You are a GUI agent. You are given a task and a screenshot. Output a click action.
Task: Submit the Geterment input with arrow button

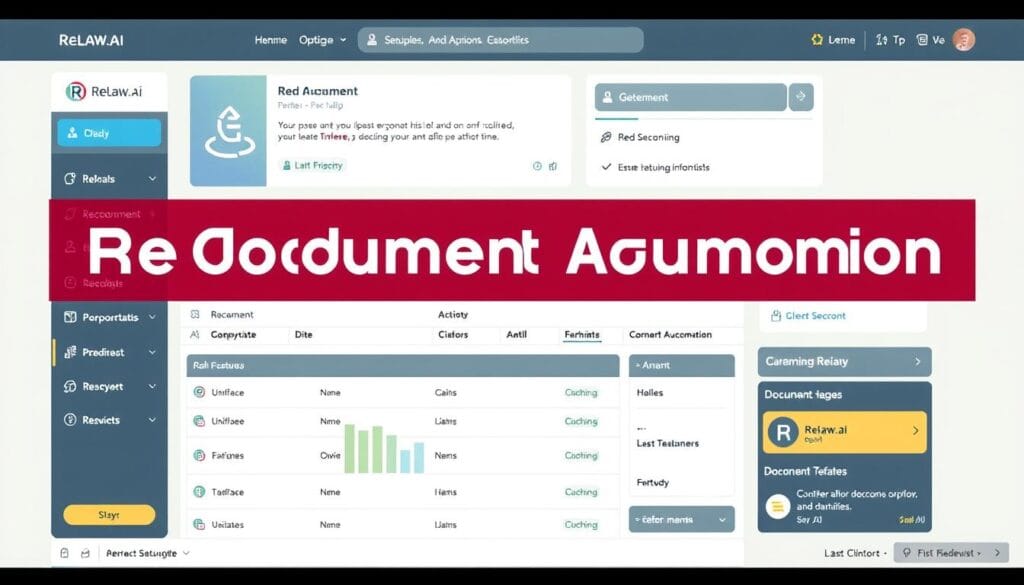(802, 97)
